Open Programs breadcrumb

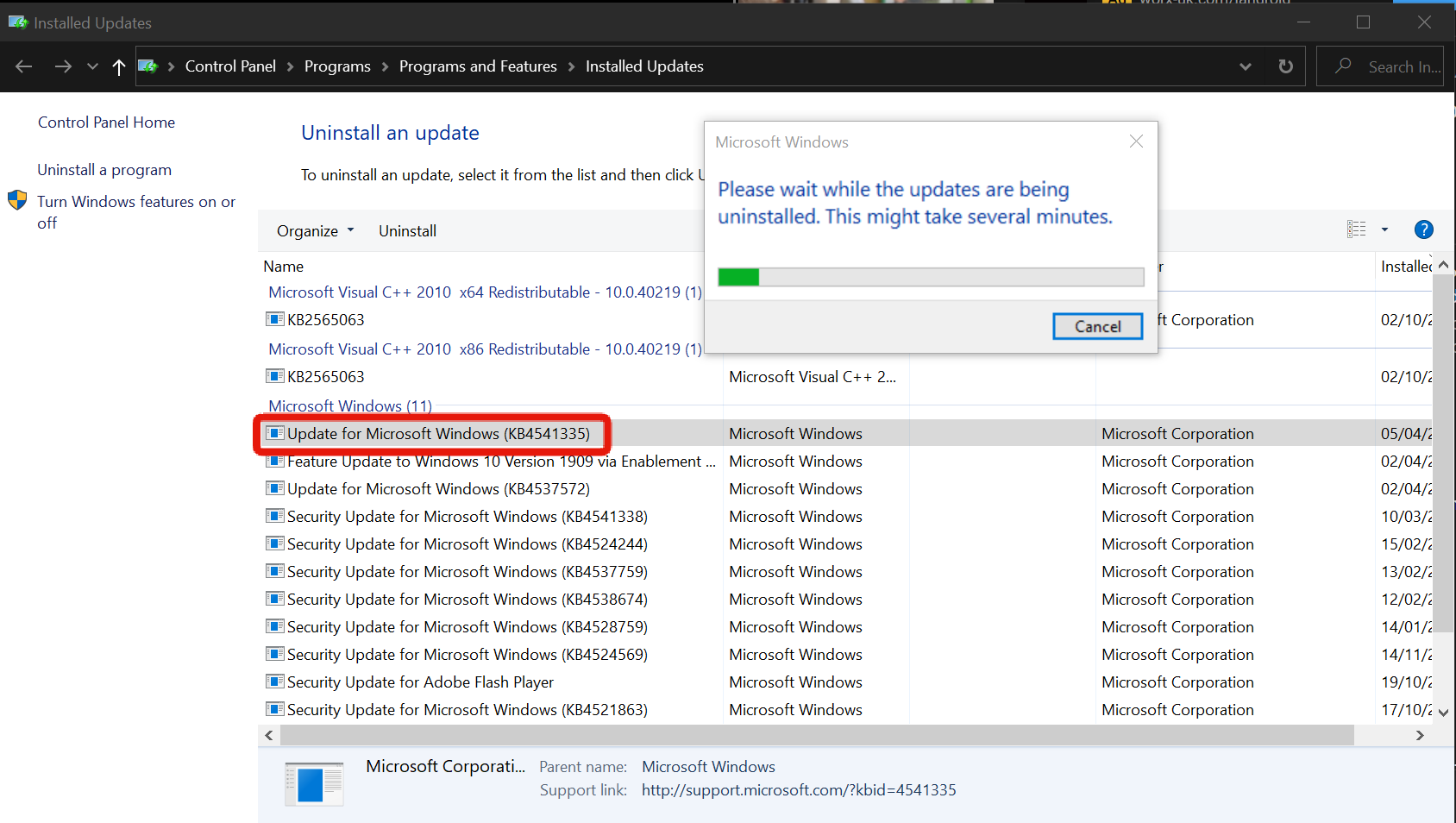(x=337, y=66)
